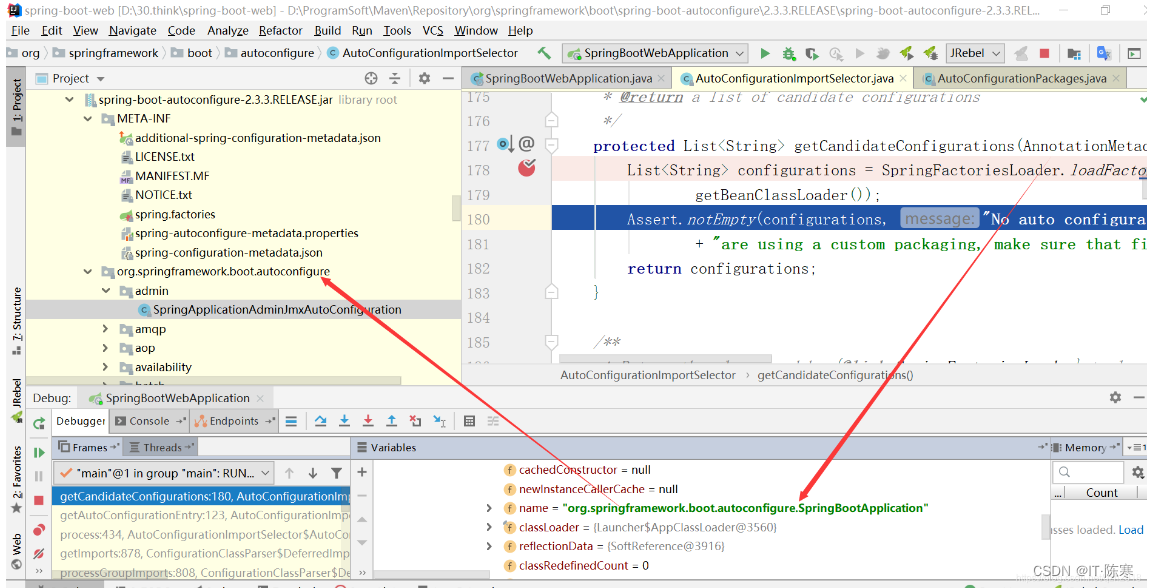Click the Load classes link in Memory panel
This screenshot has width=1149, height=588.
coord(1131,530)
